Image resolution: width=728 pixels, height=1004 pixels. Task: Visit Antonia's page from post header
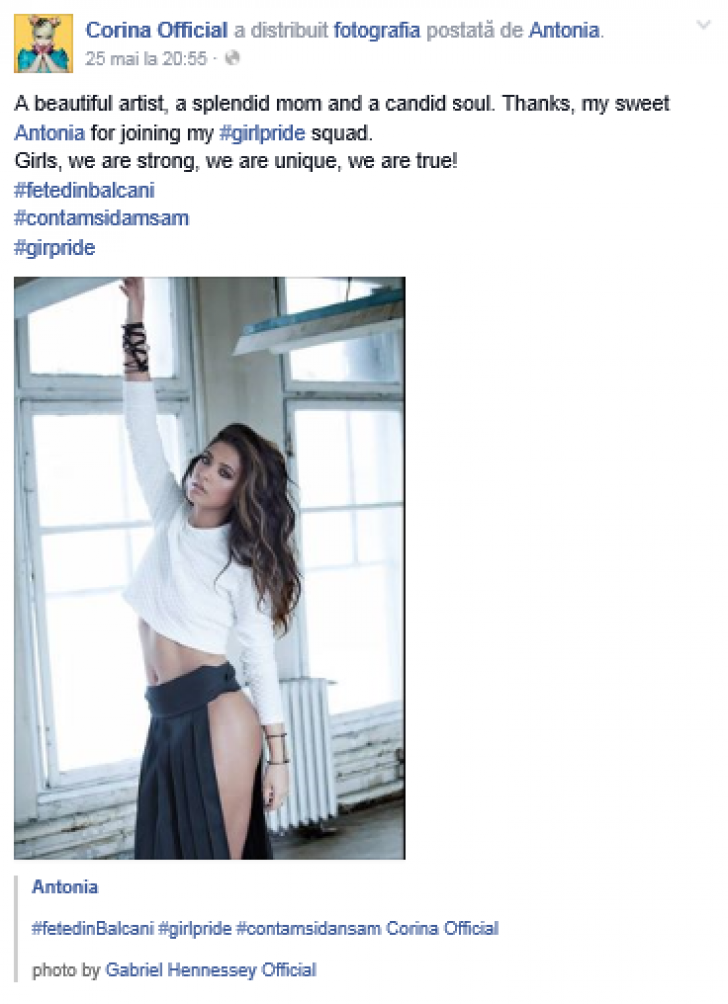pyautogui.click(x=564, y=29)
